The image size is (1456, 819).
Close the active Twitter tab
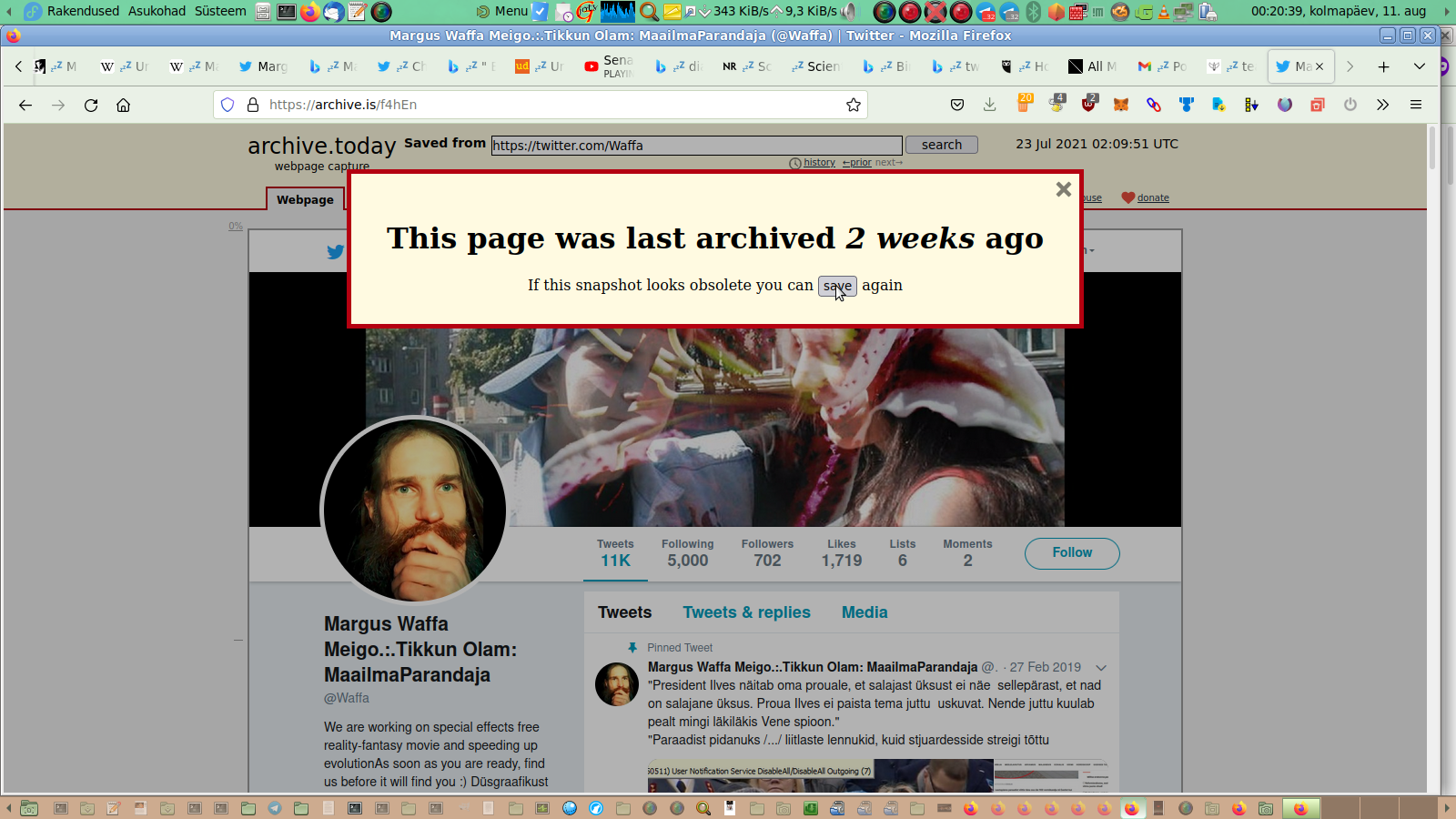coord(1319,66)
